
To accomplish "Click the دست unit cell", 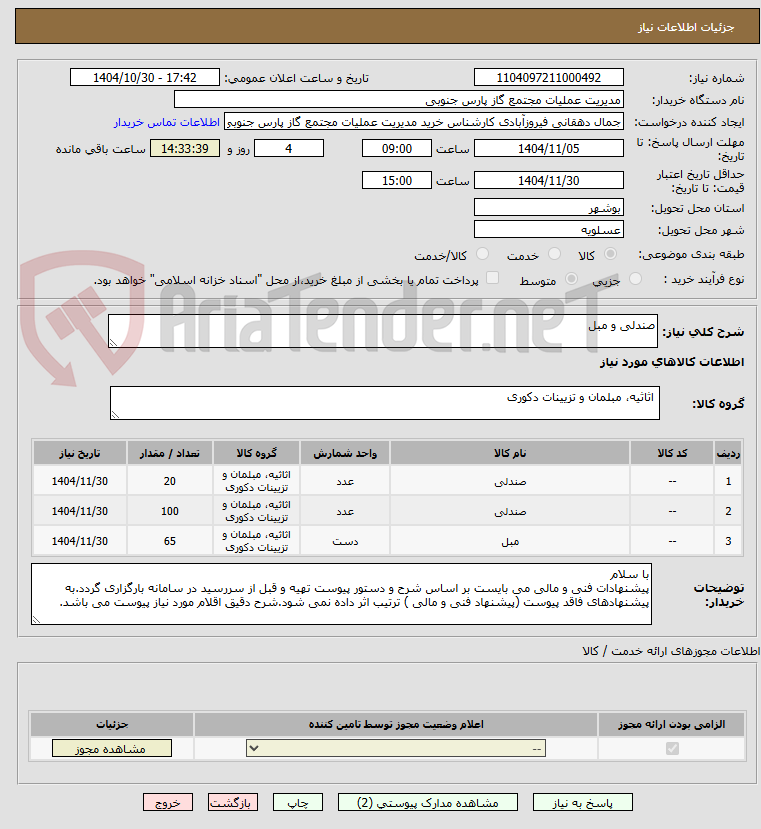I will tap(345, 541).
